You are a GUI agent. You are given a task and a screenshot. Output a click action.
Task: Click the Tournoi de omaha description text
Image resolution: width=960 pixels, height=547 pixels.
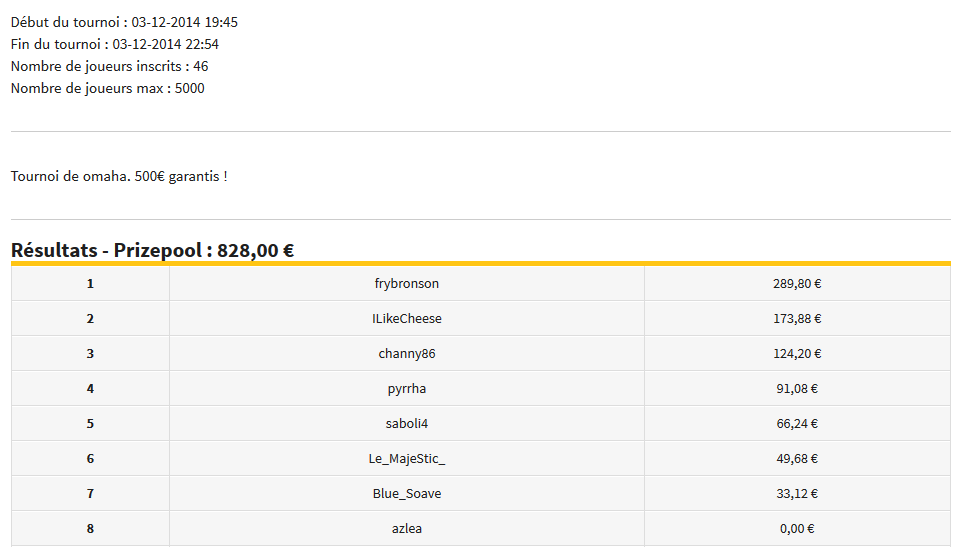(x=119, y=176)
